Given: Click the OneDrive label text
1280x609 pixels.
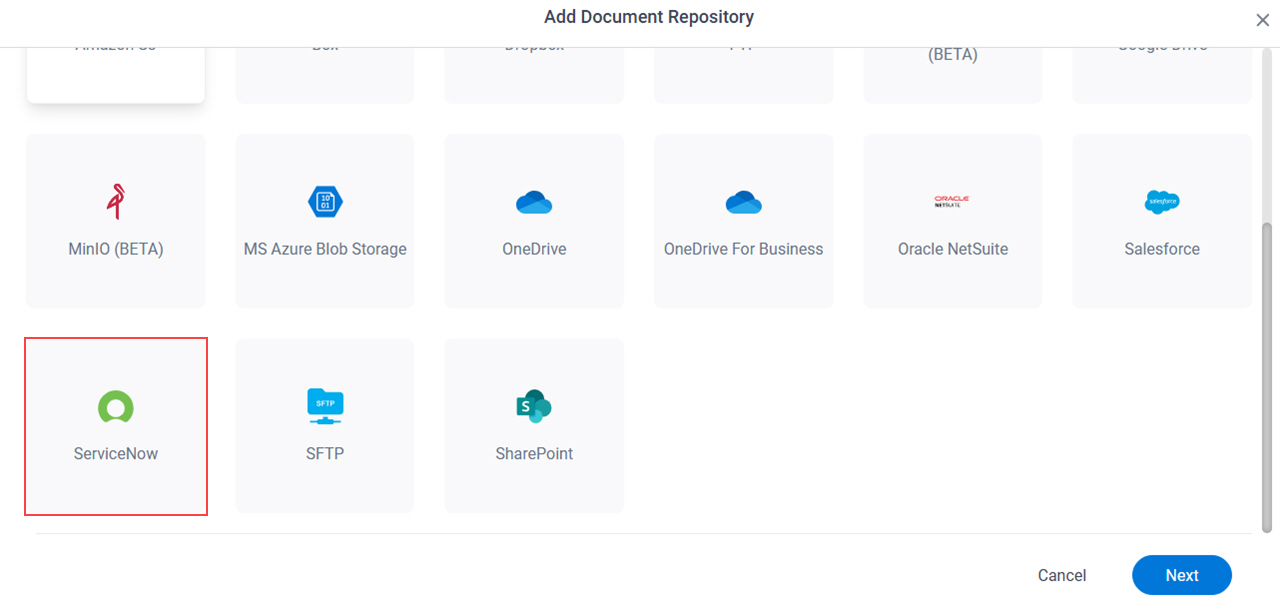Looking at the screenshot, I should pyautogui.click(x=534, y=249).
